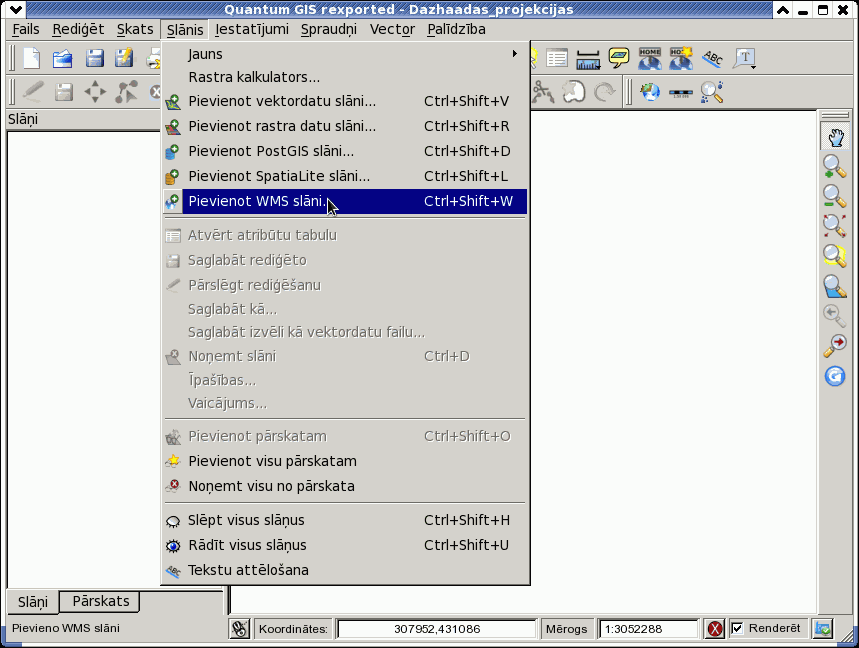Click the HOME bookmarks globe icon
The width and height of the screenshot is (859, 648).
coord(650,58)
